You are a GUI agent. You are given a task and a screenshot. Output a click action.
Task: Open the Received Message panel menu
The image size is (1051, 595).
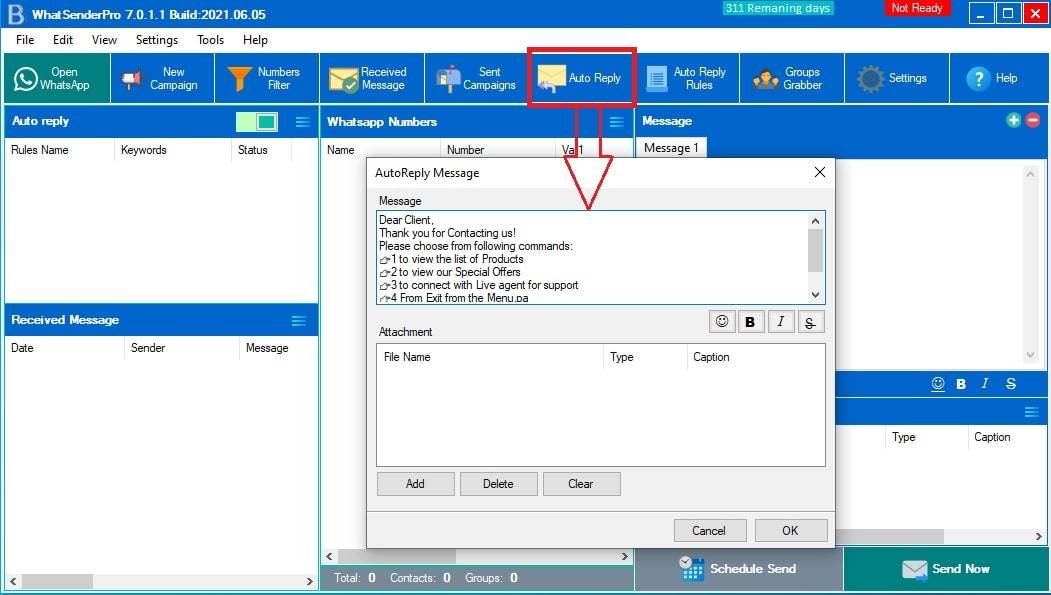tap(299, 320)
